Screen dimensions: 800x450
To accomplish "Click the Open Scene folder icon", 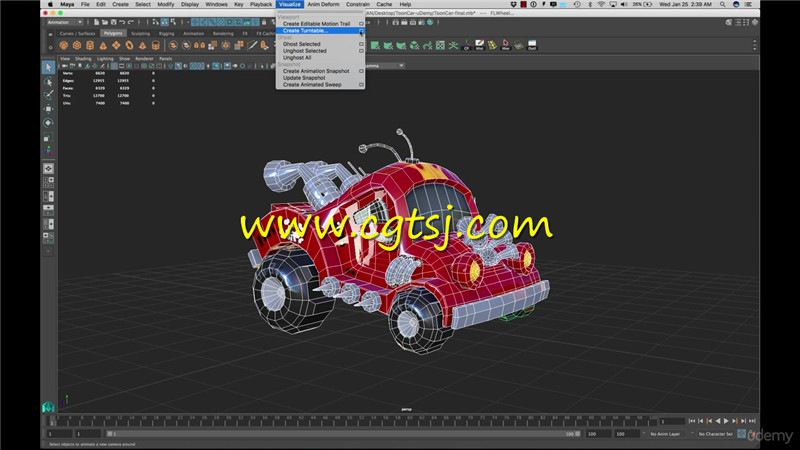I will point(105,22).
